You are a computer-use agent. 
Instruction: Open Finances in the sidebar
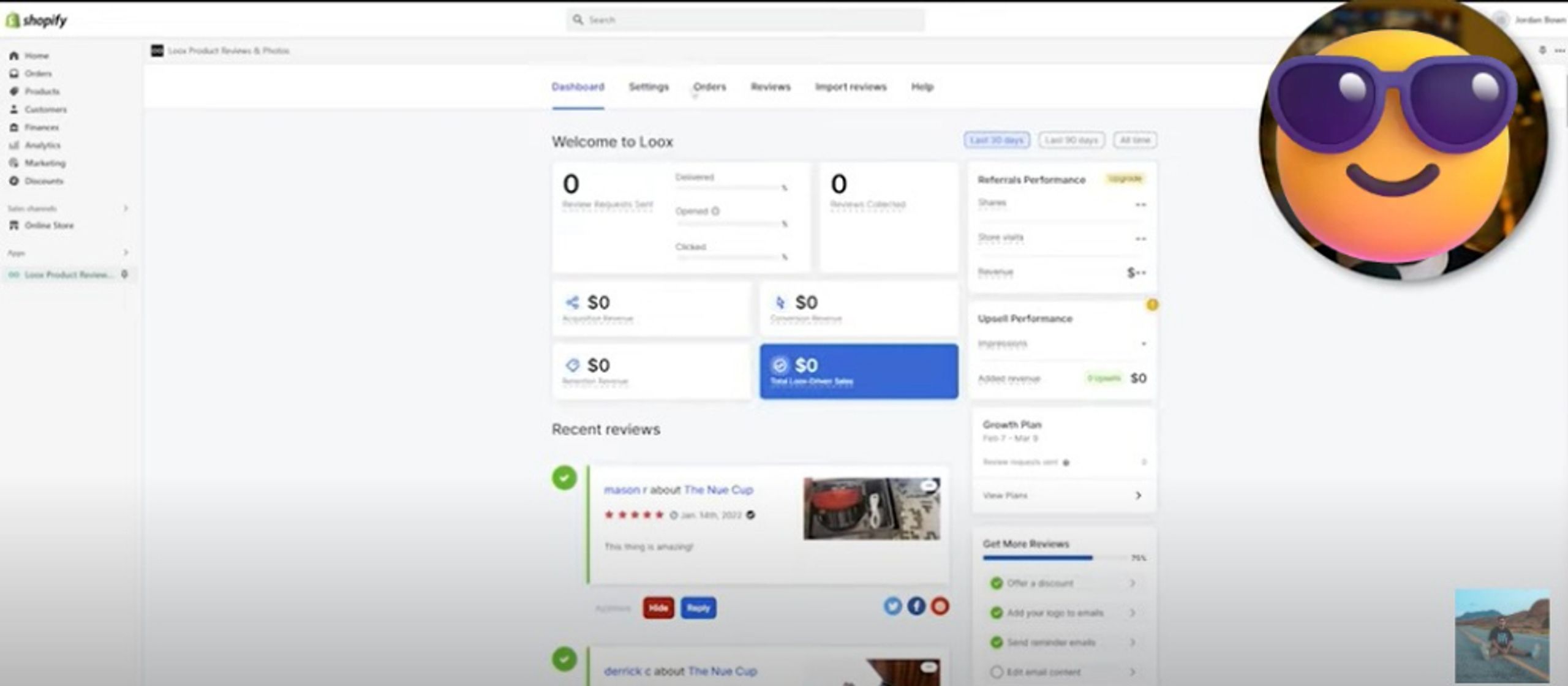42,127
